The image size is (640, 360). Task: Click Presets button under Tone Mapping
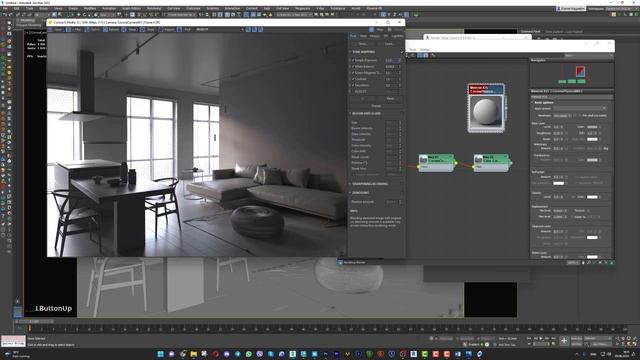pos(376,106)
